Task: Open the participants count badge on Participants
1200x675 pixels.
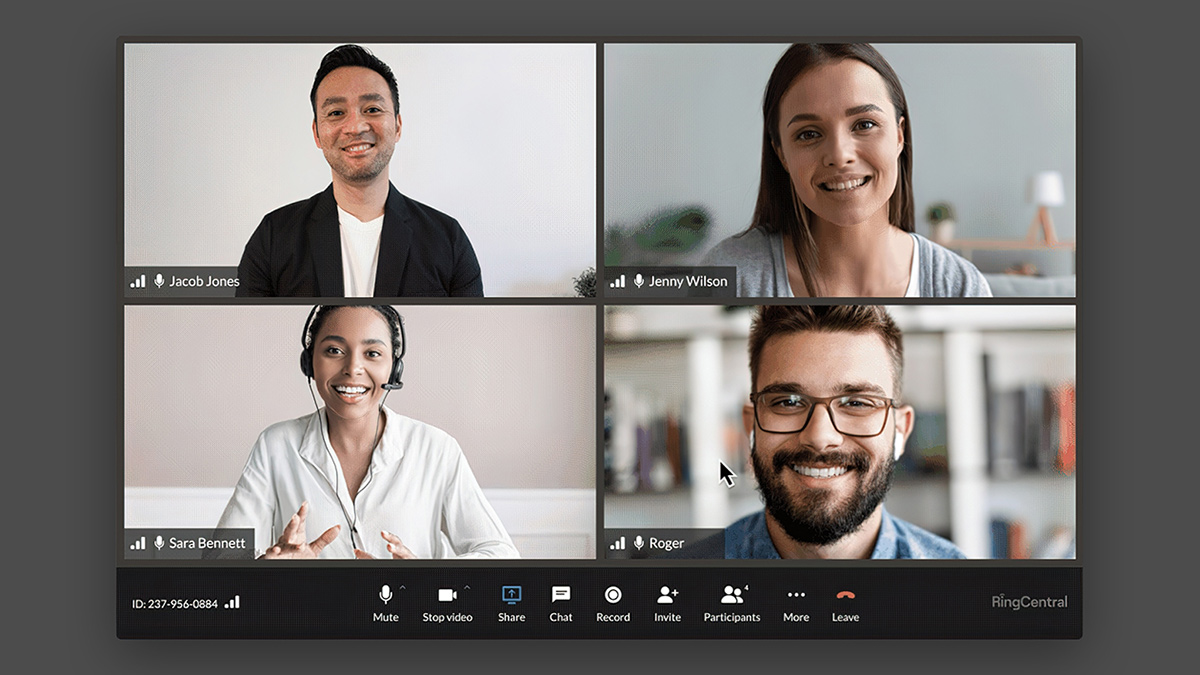Action: click(745, 586)
